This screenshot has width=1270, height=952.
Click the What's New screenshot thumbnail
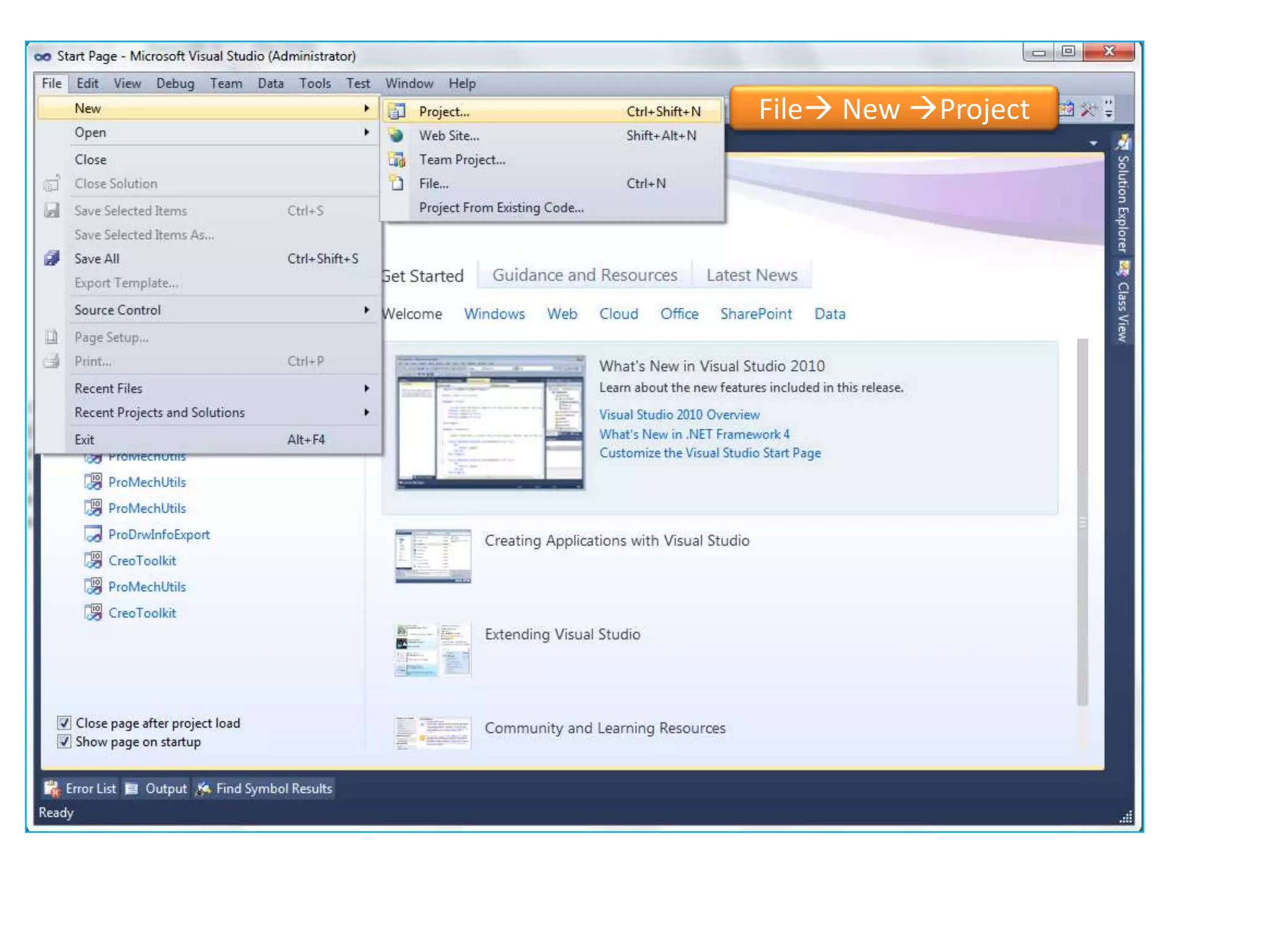pos(490,423)
